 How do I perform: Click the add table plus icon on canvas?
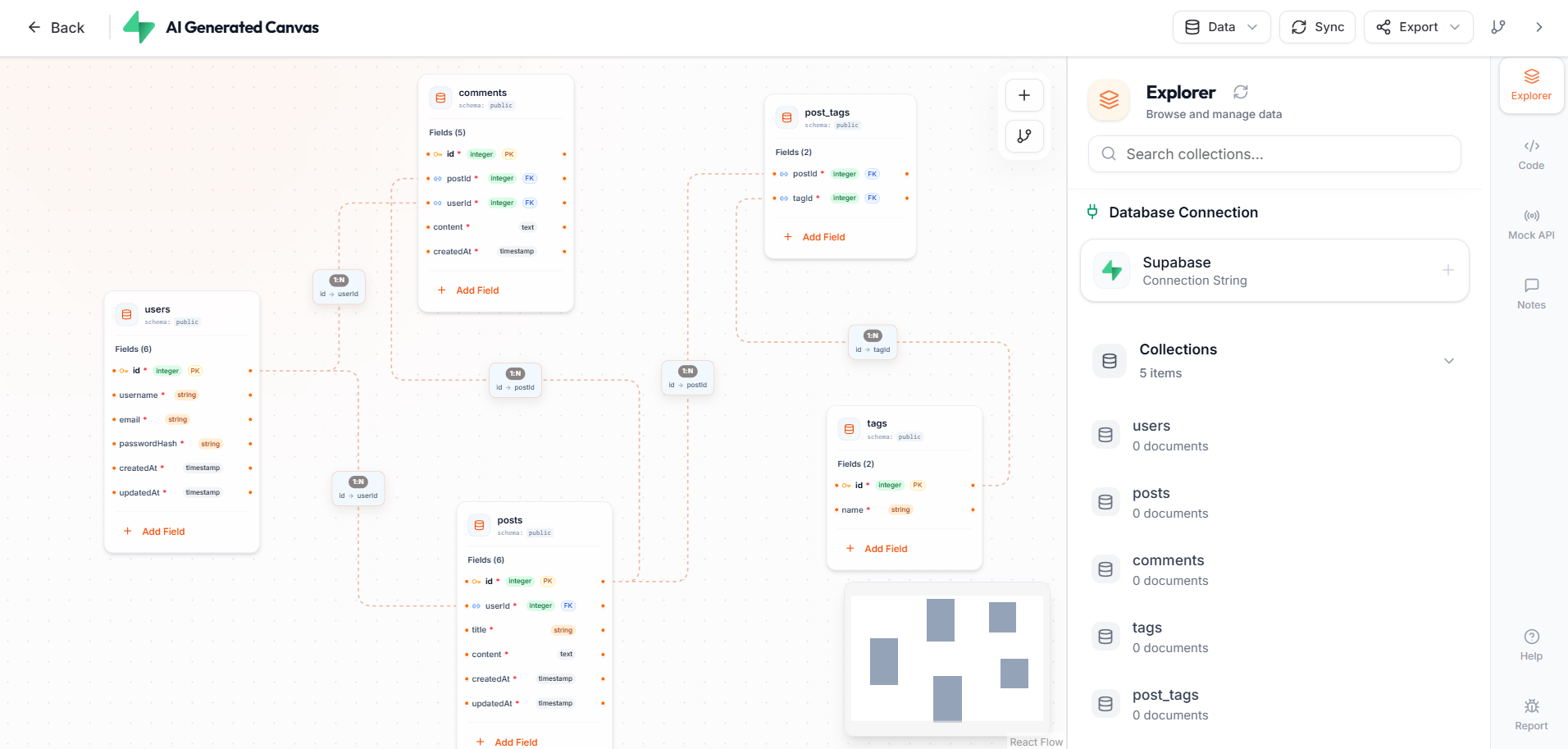coord(1023,94)
